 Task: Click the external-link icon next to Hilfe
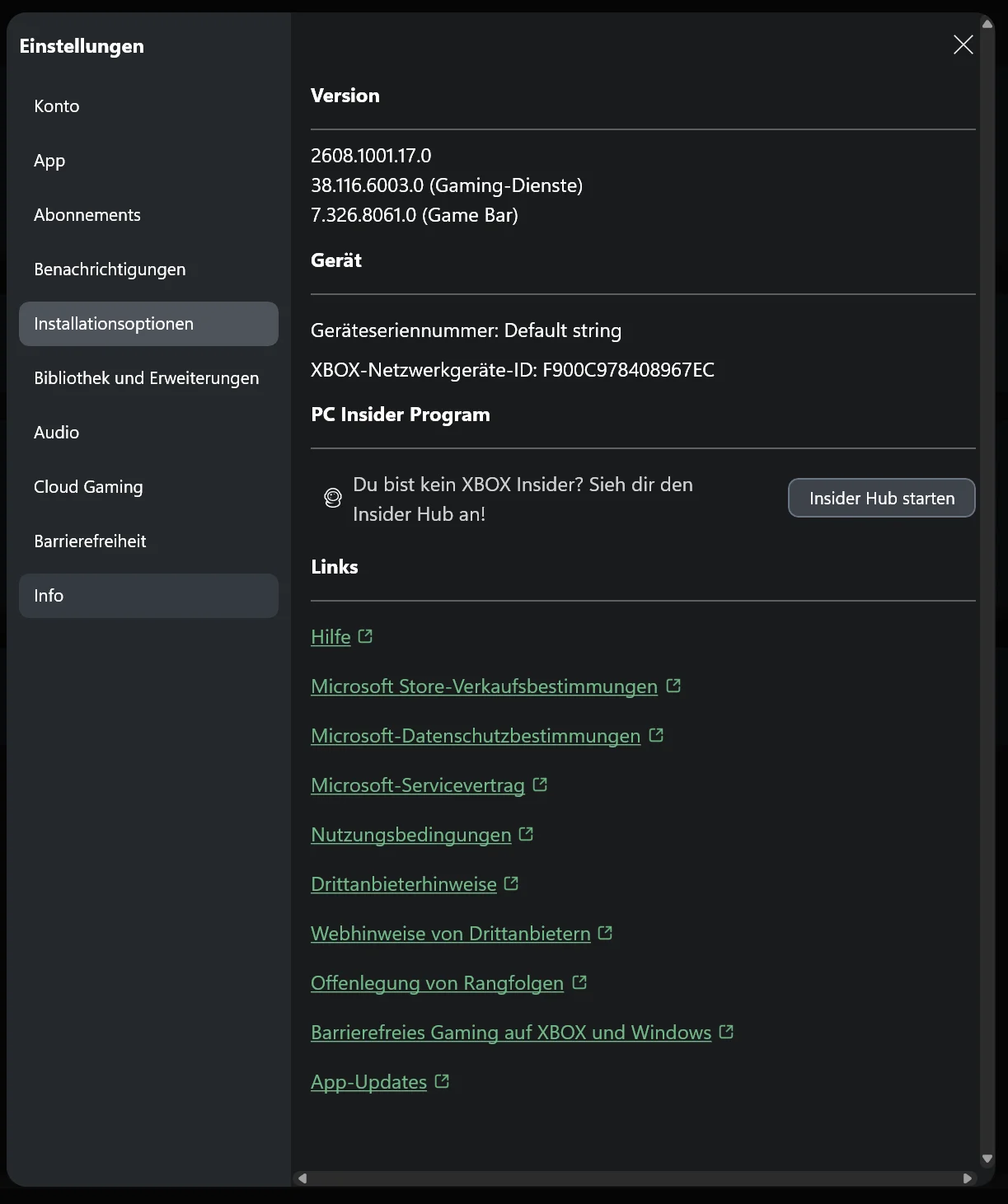point(366,636)
